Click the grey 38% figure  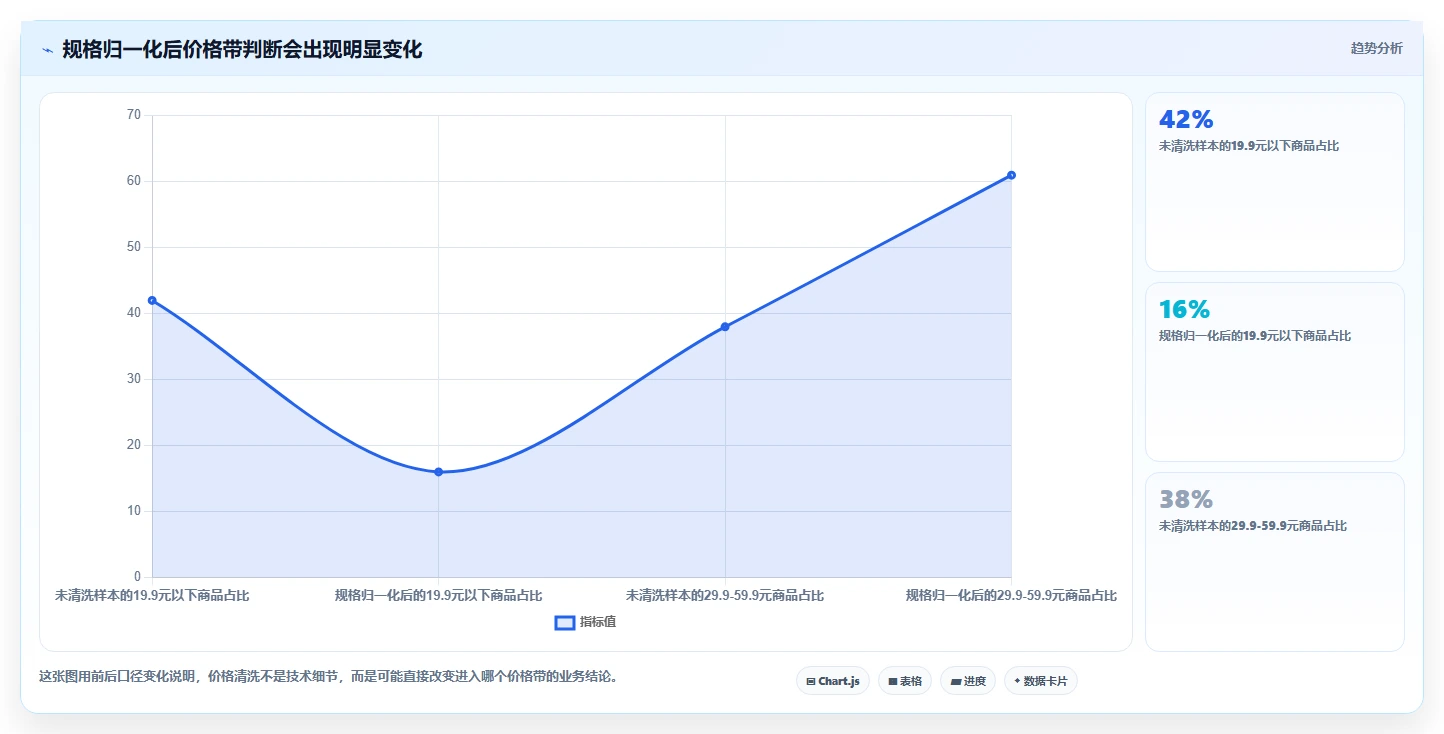click(x=1186, y=499)
